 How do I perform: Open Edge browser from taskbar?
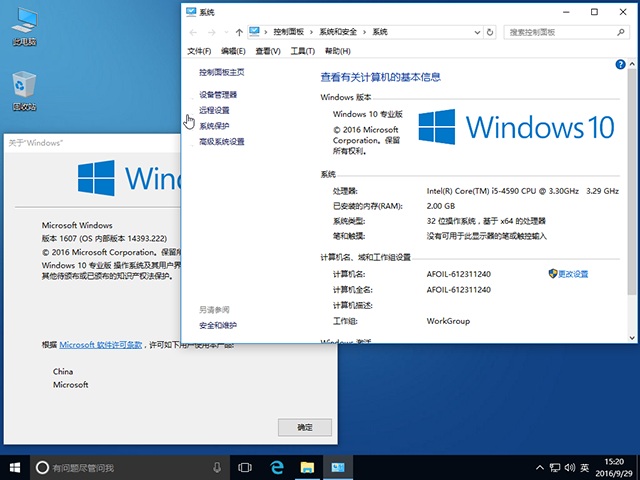coord(278,467)
